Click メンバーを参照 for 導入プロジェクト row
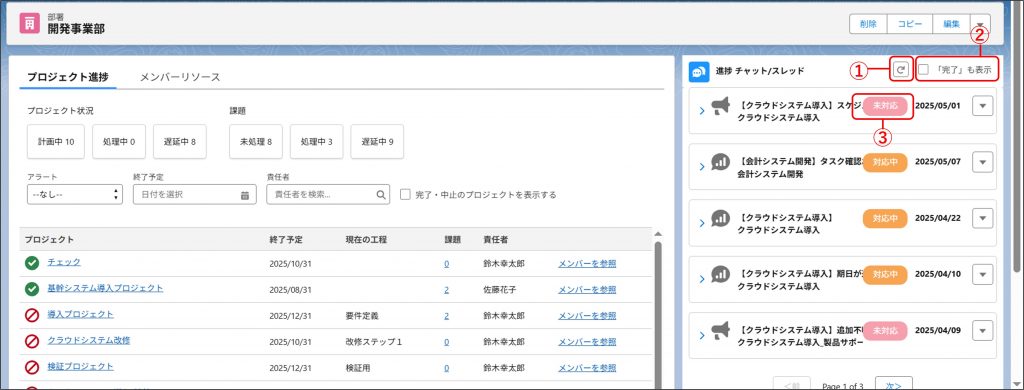 587,316
